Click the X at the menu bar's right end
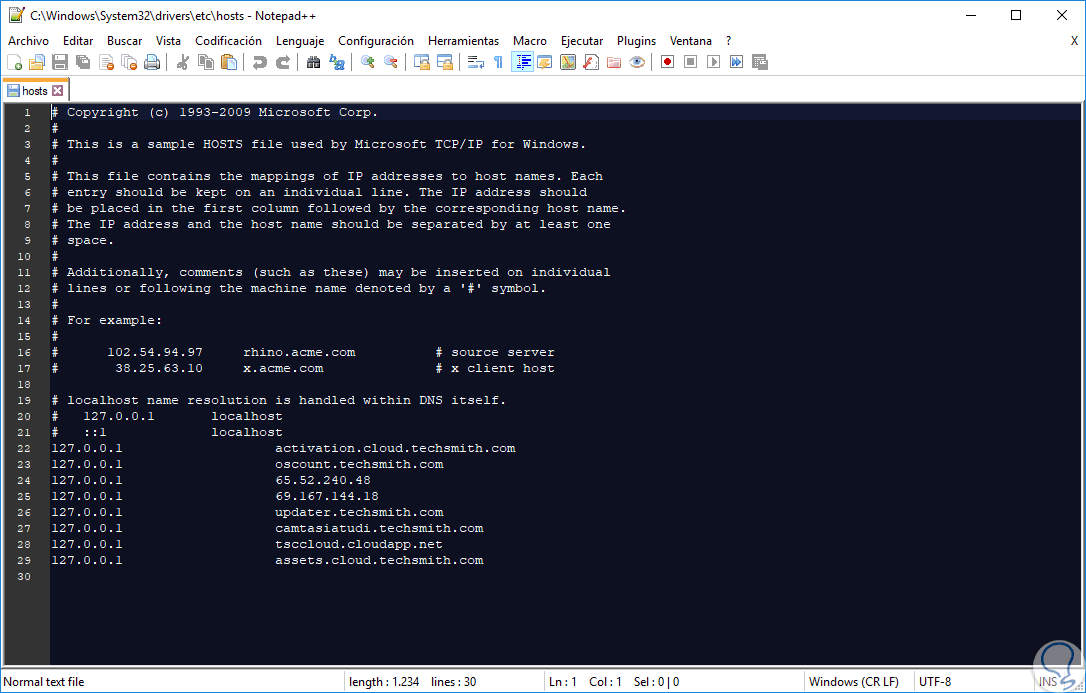The height and width of the screenshot is (693, 1086). [1074, 41]
